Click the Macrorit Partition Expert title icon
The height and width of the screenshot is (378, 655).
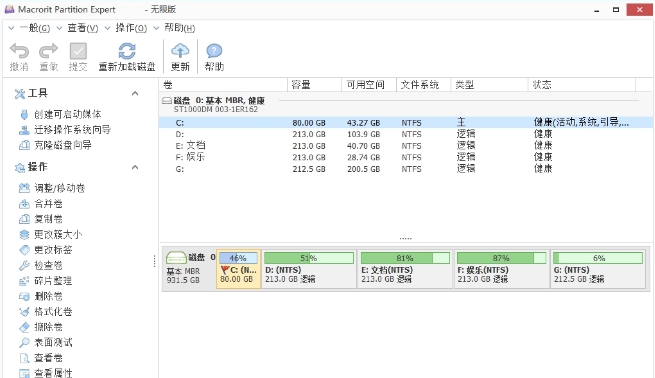point(9,9)
